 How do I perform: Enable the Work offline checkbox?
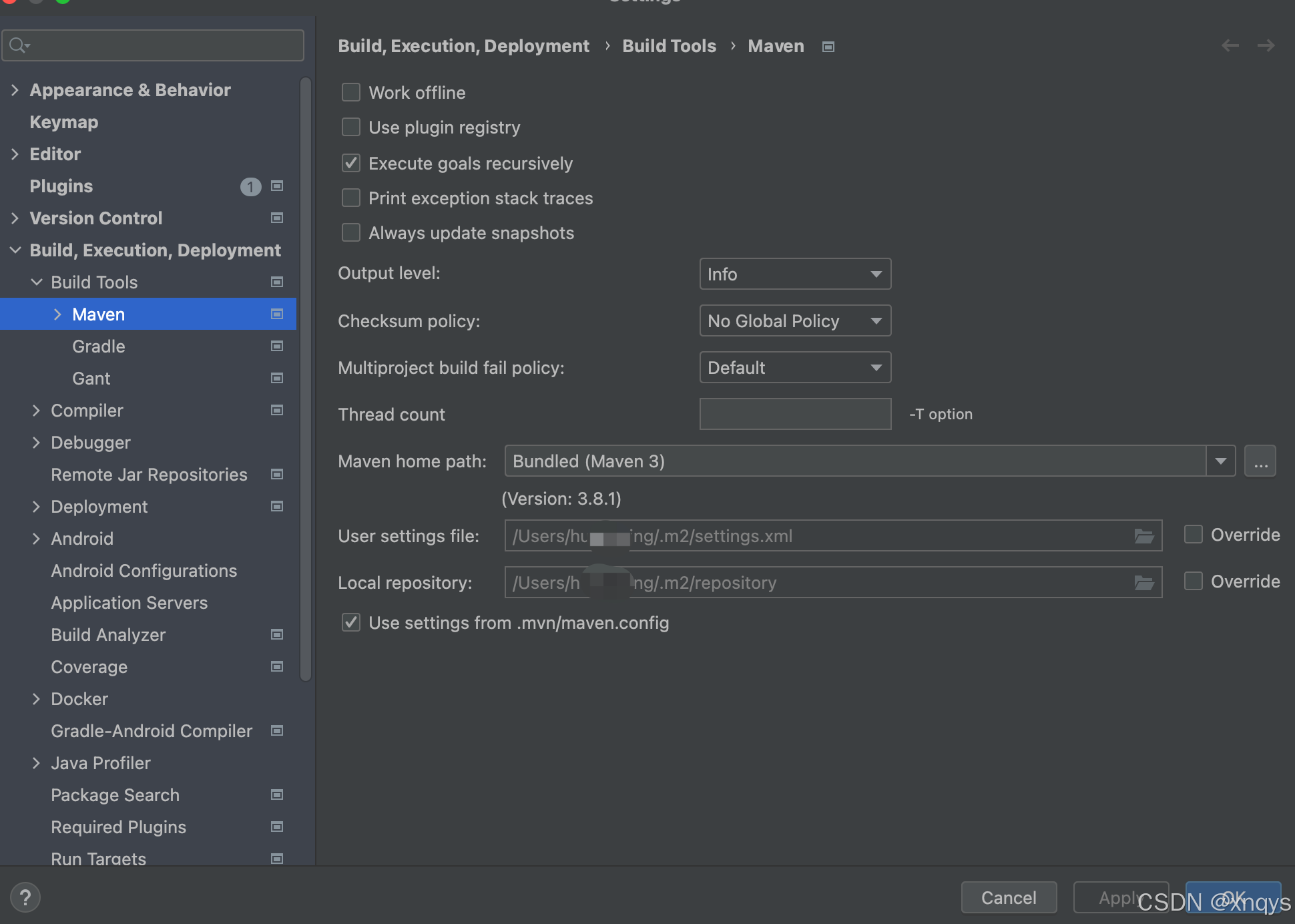coord(351,92)
